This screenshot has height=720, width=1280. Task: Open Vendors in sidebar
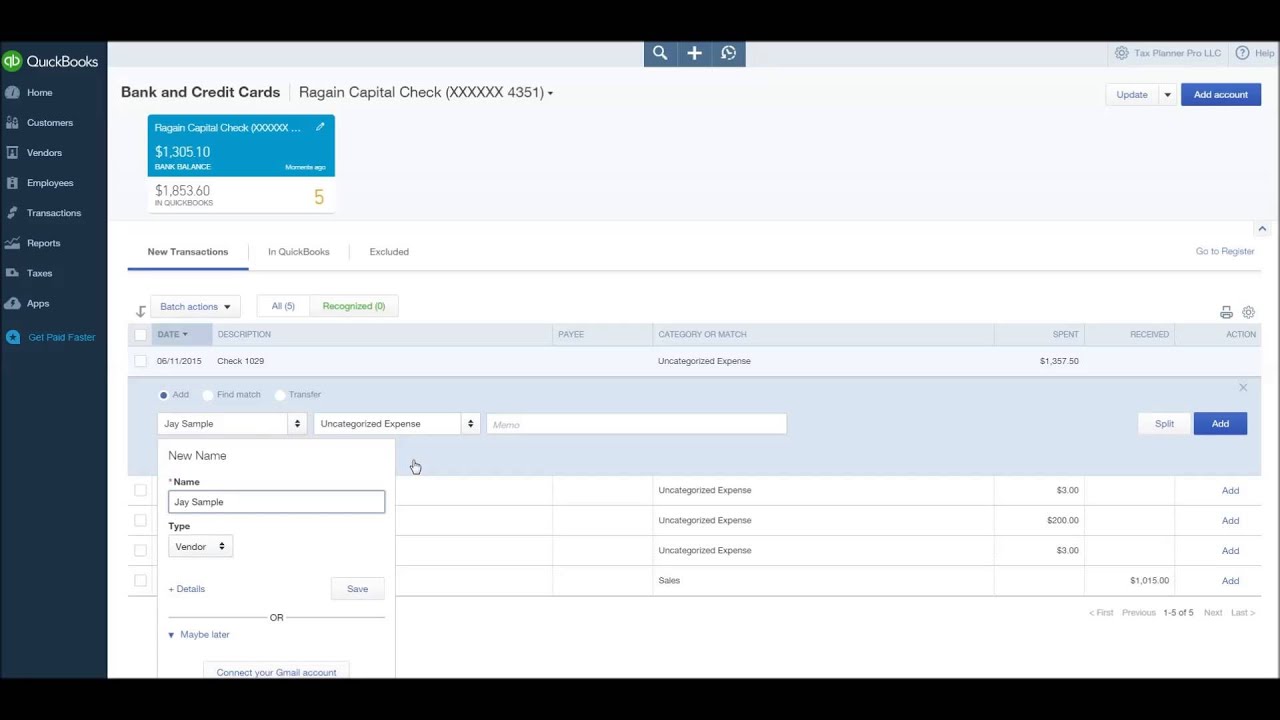[44, 152]
